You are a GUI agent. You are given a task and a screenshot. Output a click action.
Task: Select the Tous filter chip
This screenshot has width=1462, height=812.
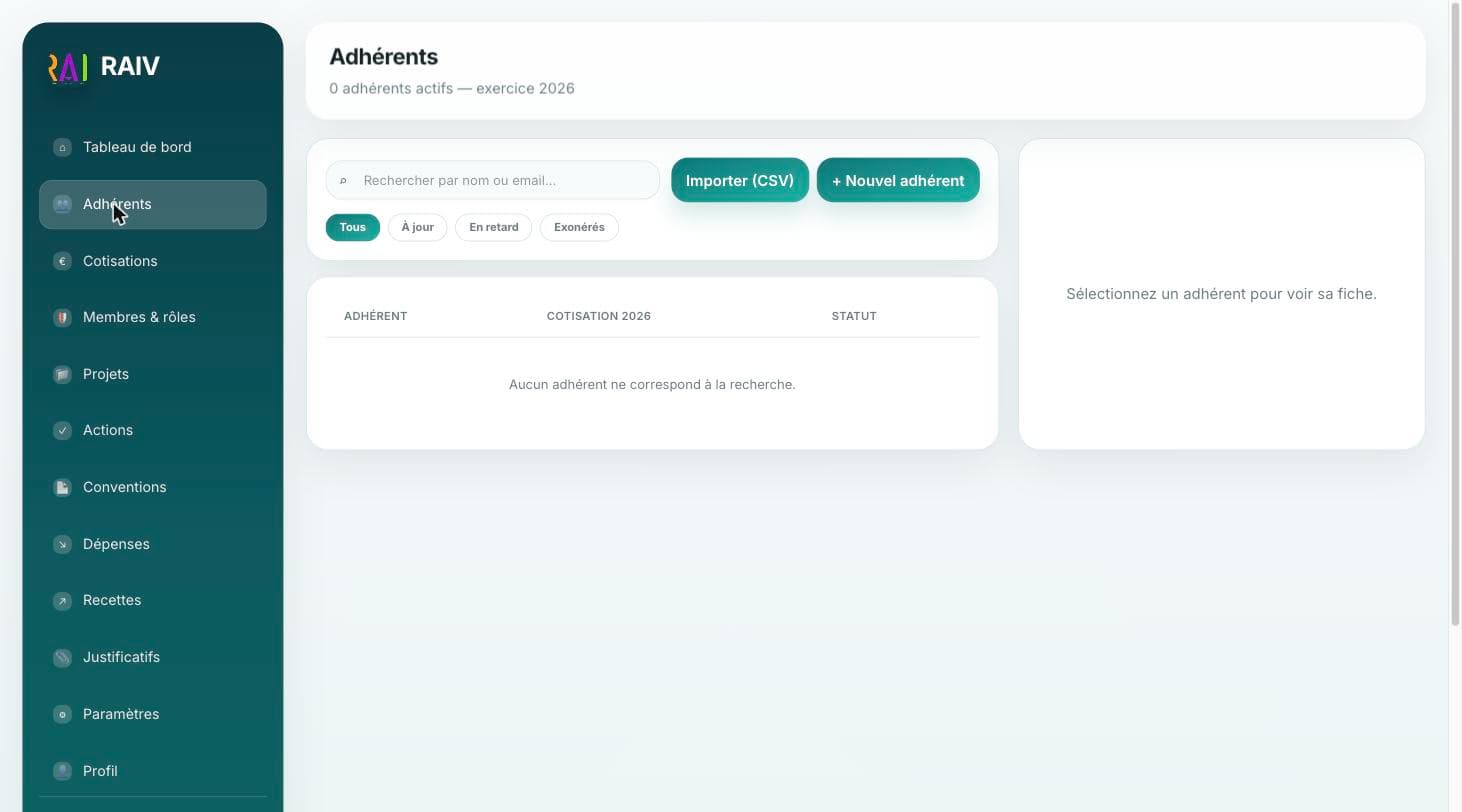click(352, 227)
